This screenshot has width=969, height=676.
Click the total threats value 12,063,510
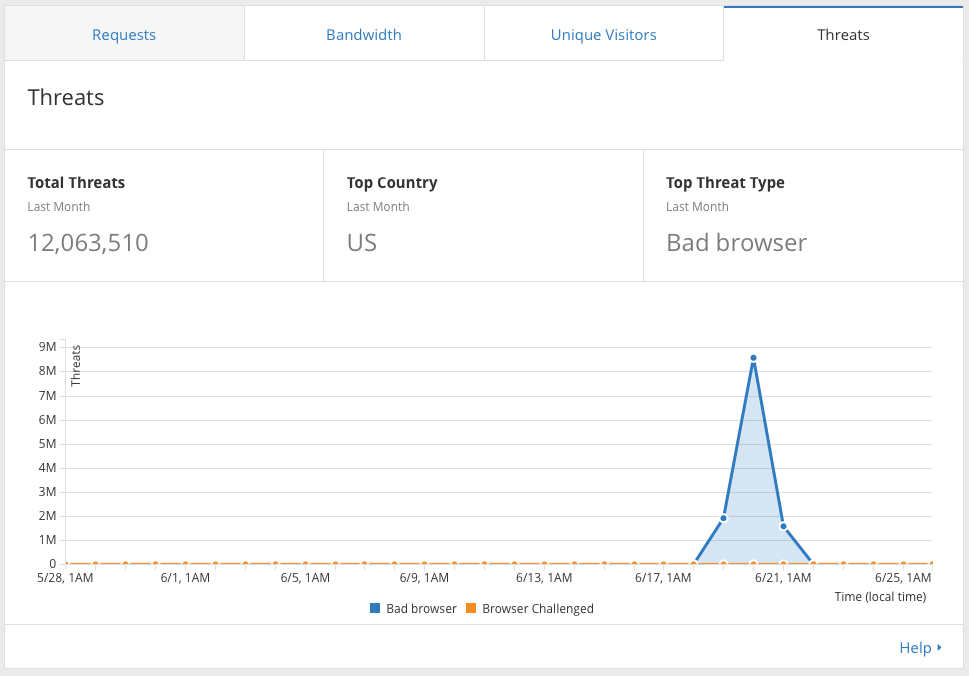tap(88, 243)
